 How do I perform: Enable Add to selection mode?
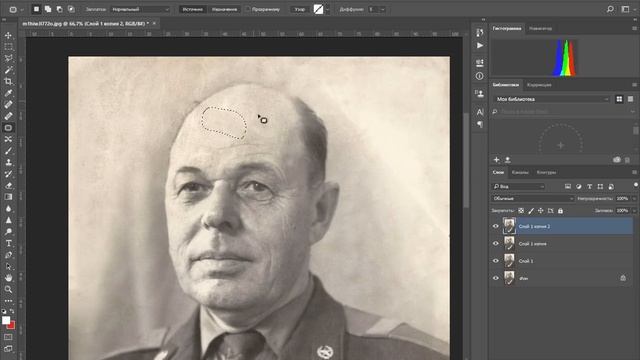(48, 9)
